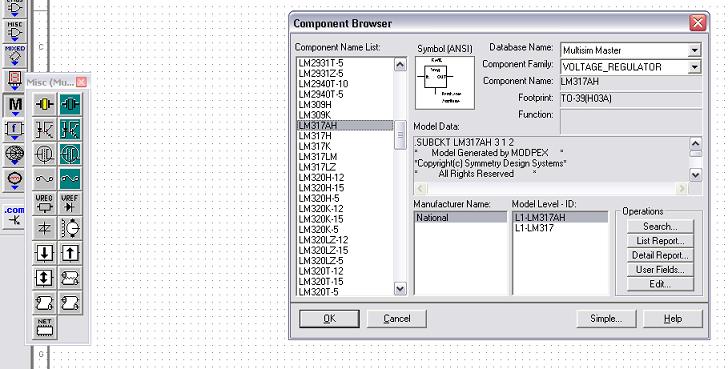This screenshot has height=369, width=728.
Task: Open the MISC digital parts bin
Action: (x=14, y=31)
